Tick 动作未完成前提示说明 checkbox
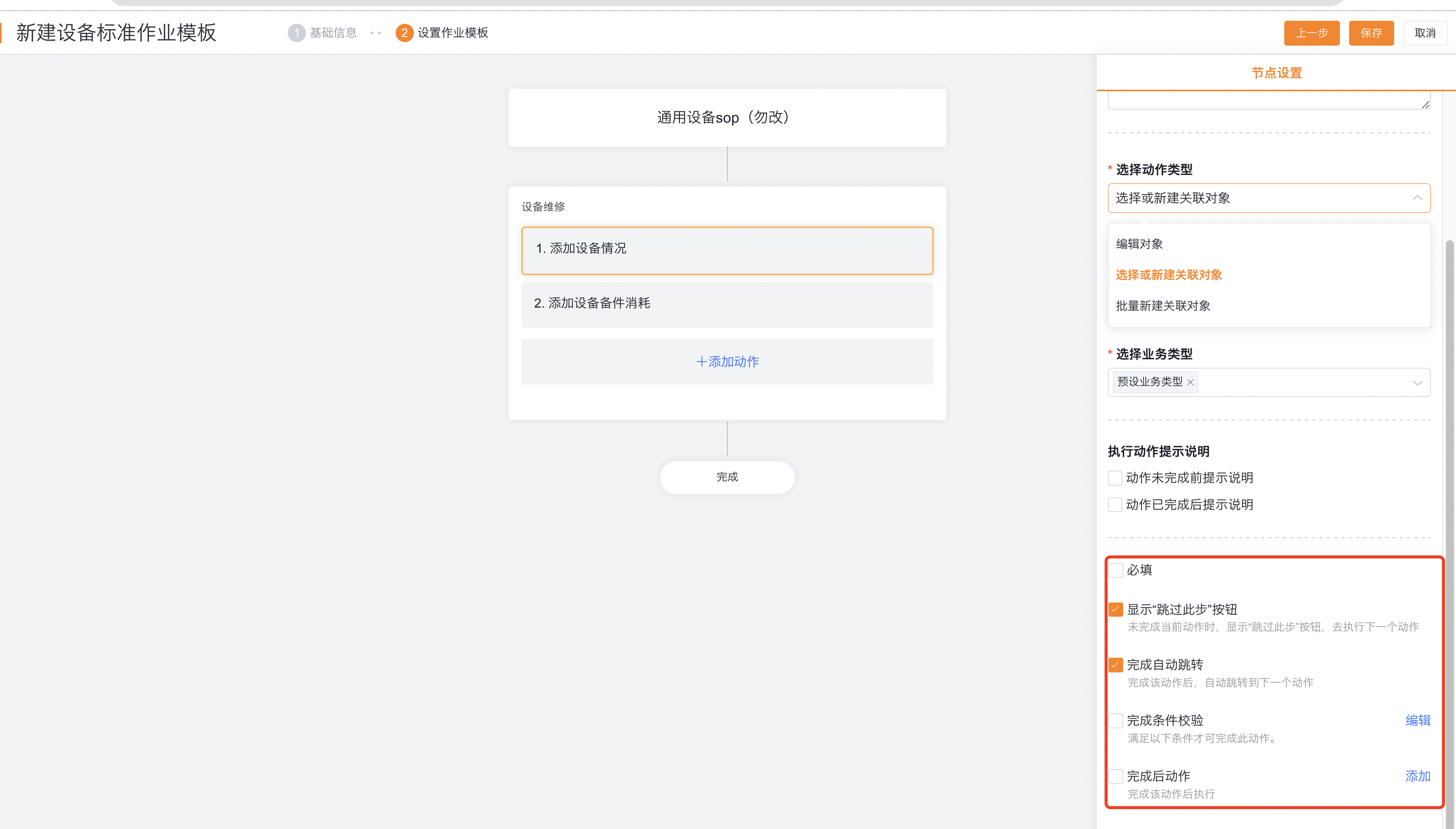This screenshot has width=1456, height=829. pos(1115,478)
